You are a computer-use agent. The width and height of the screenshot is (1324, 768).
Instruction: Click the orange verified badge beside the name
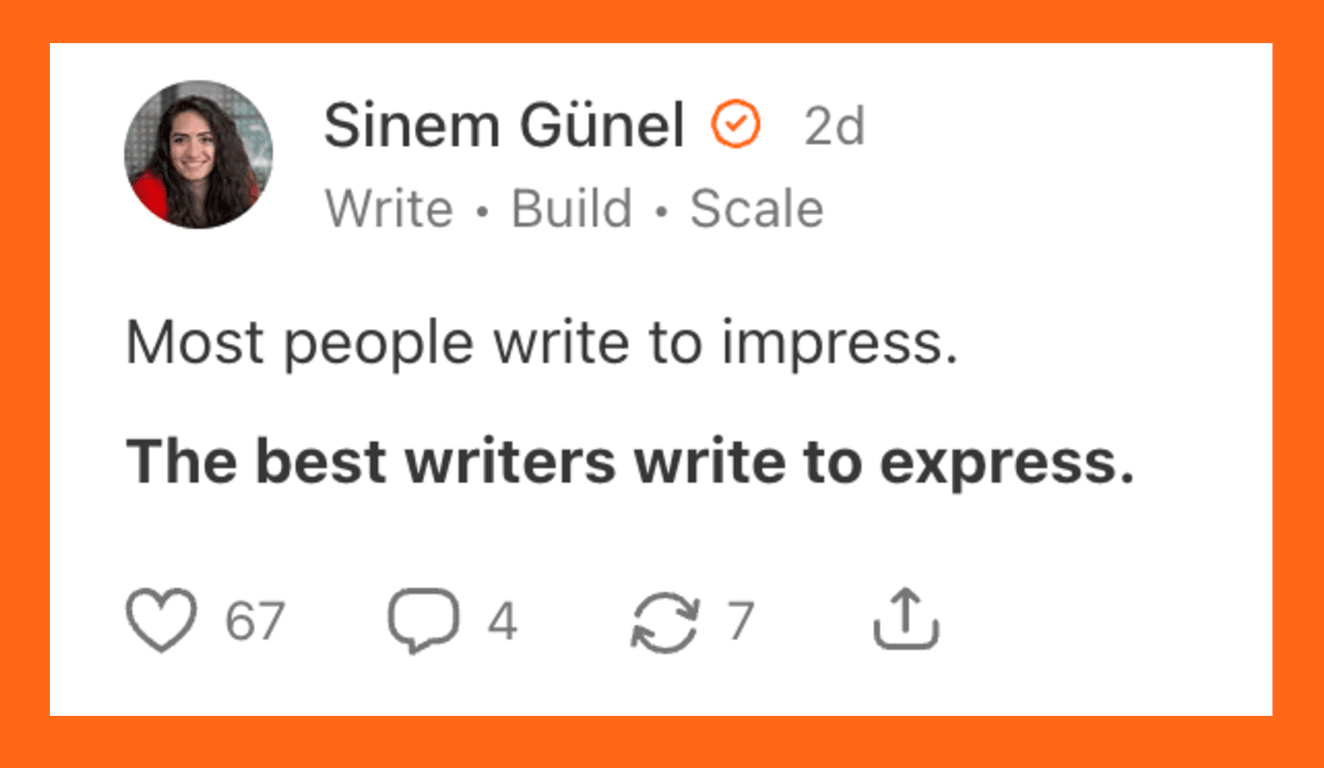pos(735,126)
